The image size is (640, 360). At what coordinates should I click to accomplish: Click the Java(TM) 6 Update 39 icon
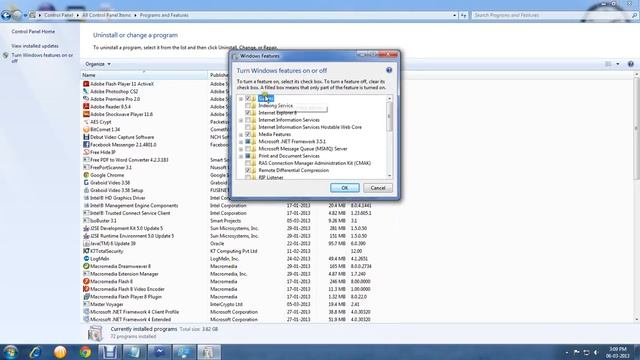[86, 244]
